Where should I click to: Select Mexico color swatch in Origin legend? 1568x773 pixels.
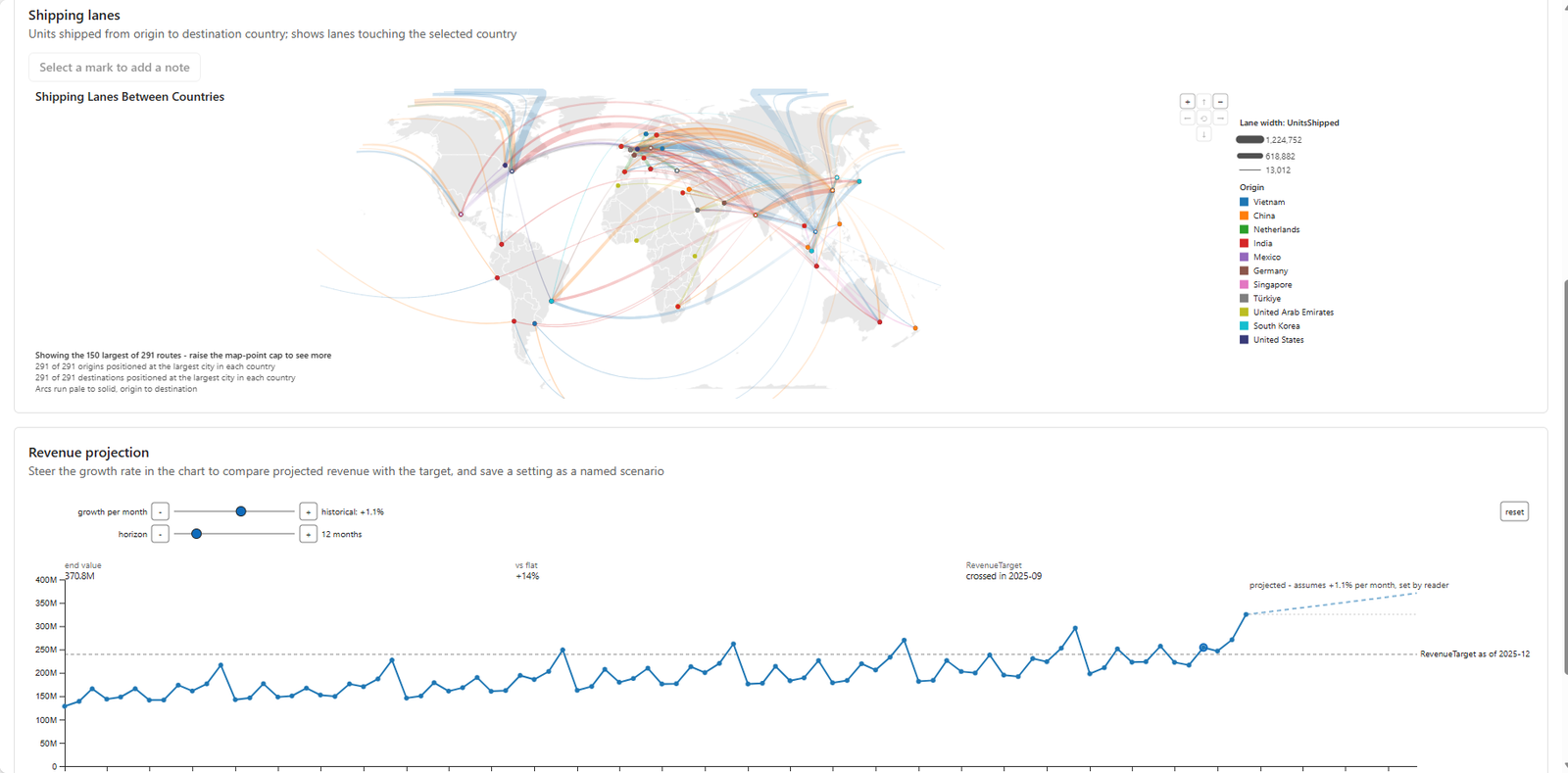[x=1244, y=257]
